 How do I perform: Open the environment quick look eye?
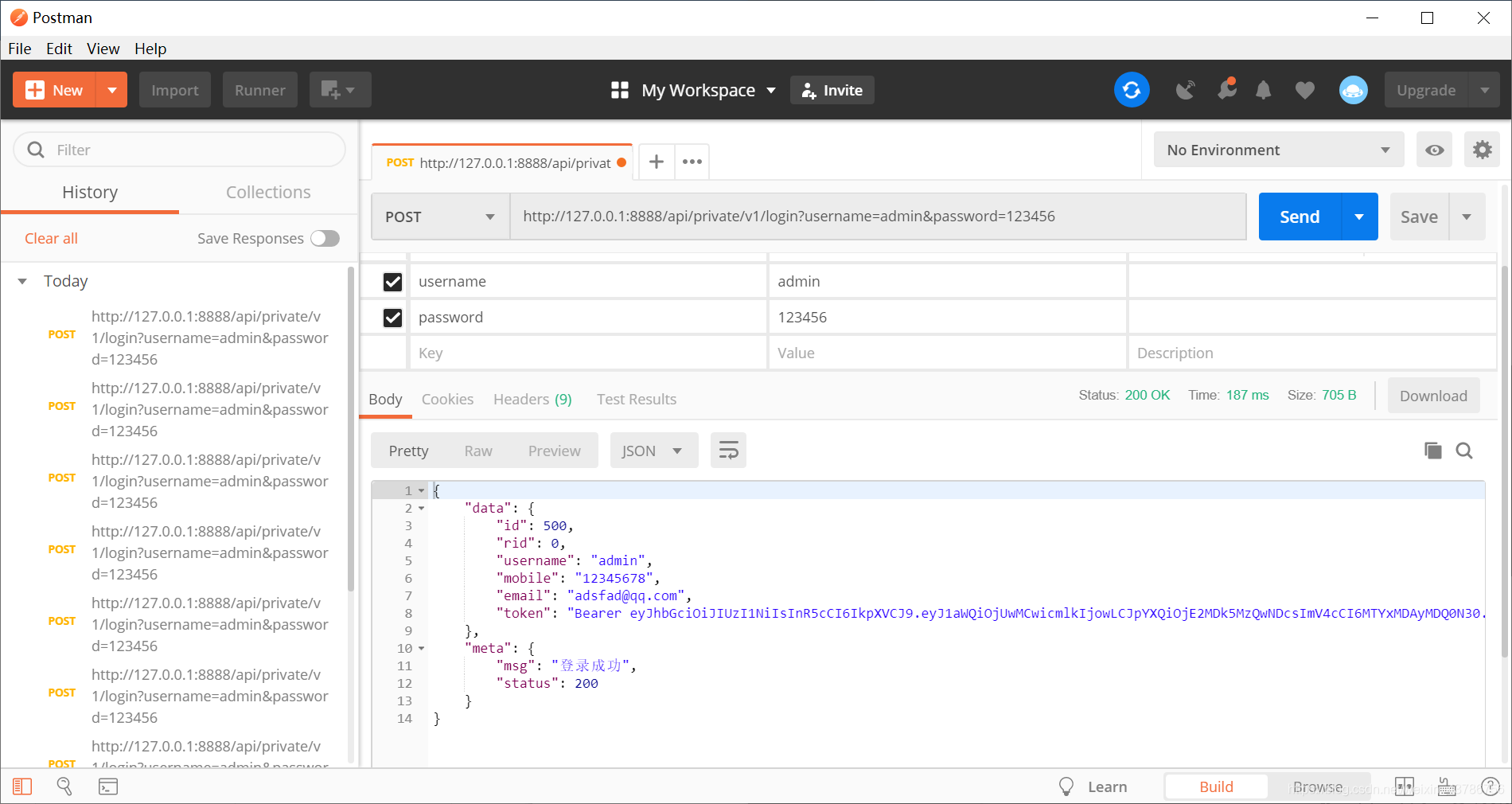(x=1434, y=150)
